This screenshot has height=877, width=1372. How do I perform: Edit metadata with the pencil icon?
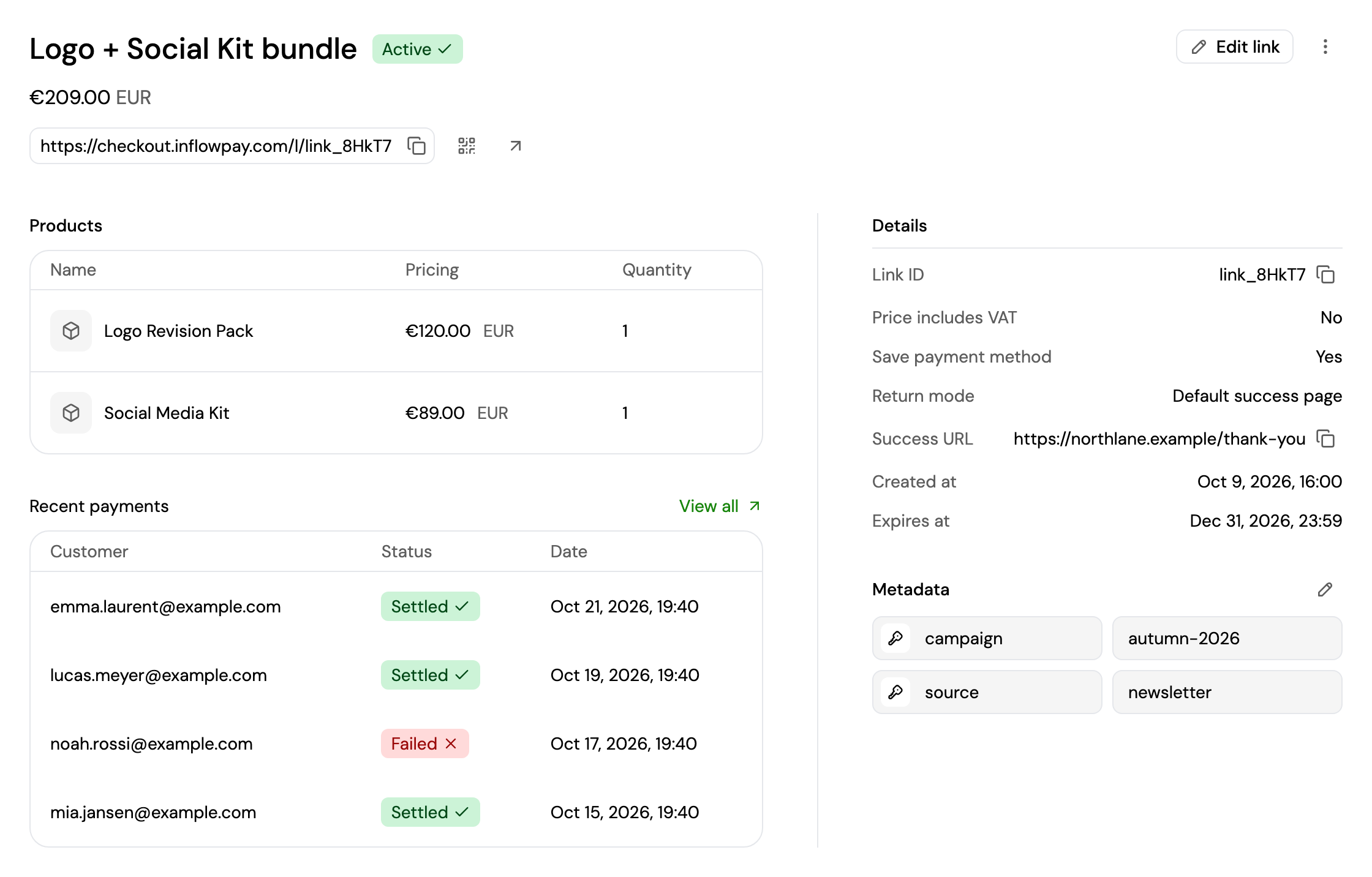coord(1325,589)
